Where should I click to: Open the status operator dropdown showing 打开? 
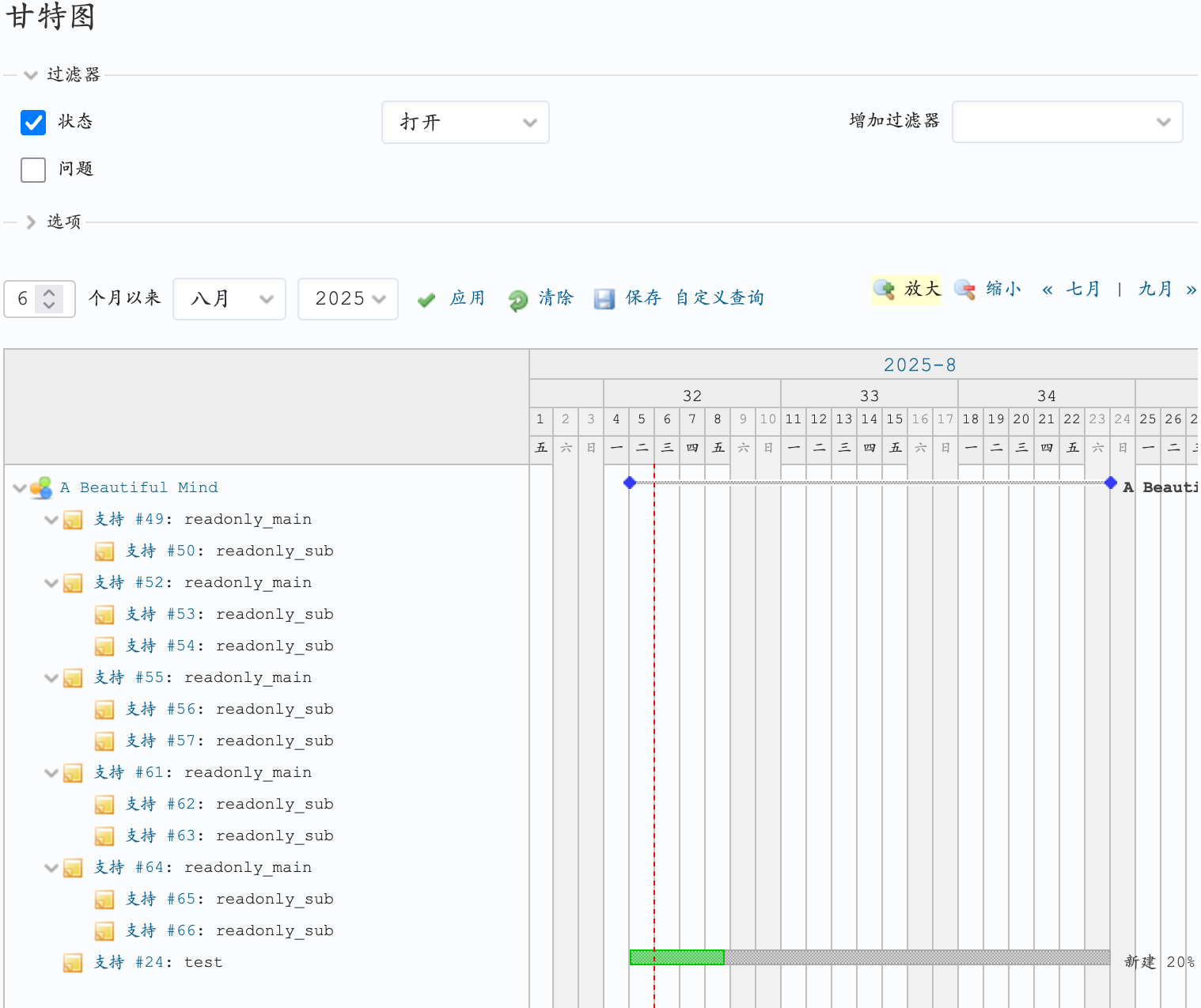coord(465,122)
